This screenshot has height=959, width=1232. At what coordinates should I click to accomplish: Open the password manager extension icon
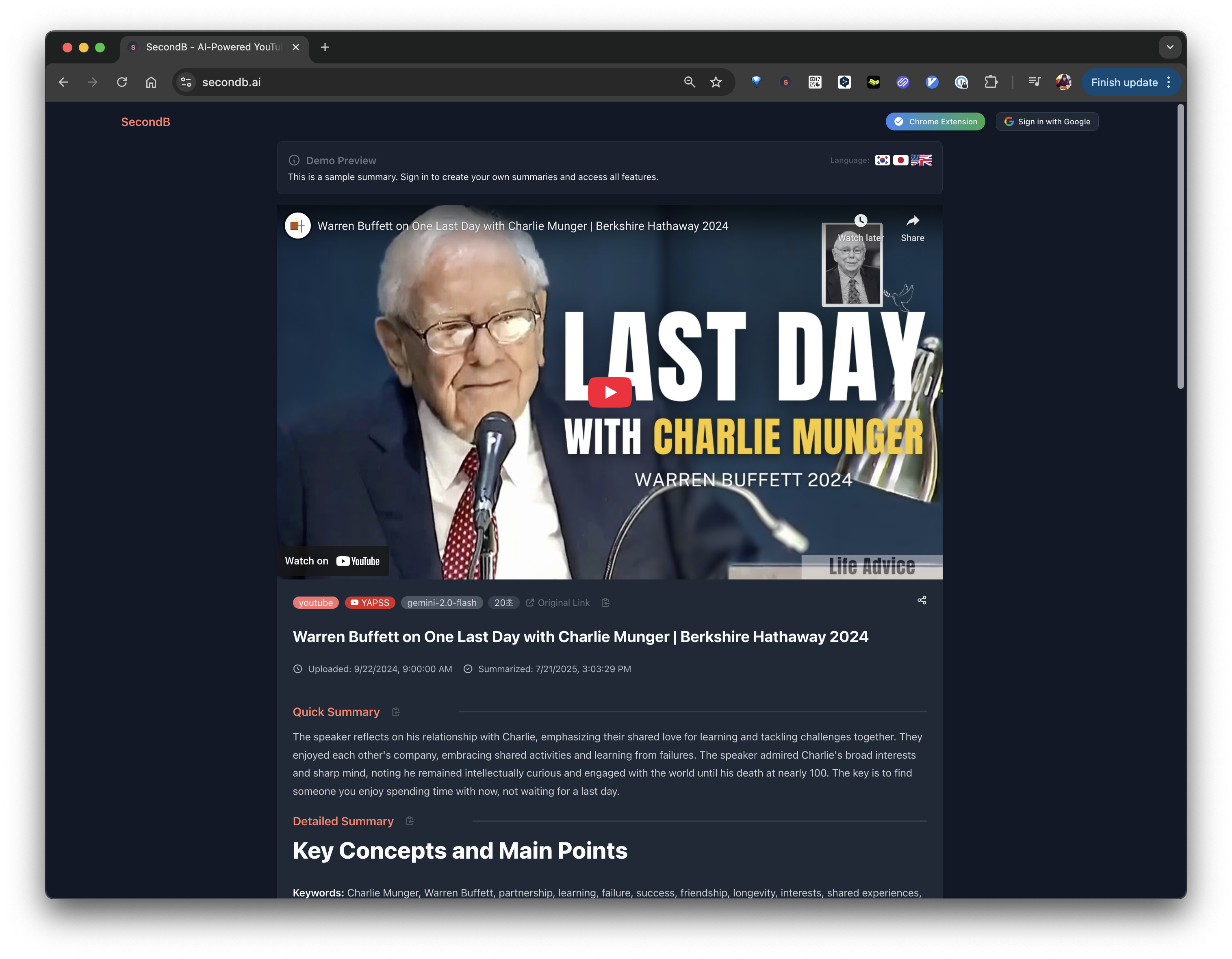point(962,82)
